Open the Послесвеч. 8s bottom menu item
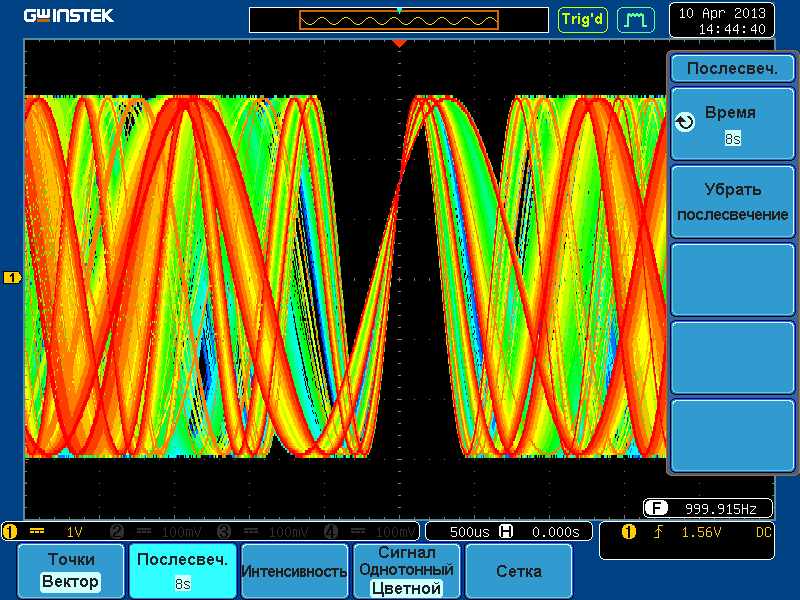The image size is (800, 600). coord(183,571)
